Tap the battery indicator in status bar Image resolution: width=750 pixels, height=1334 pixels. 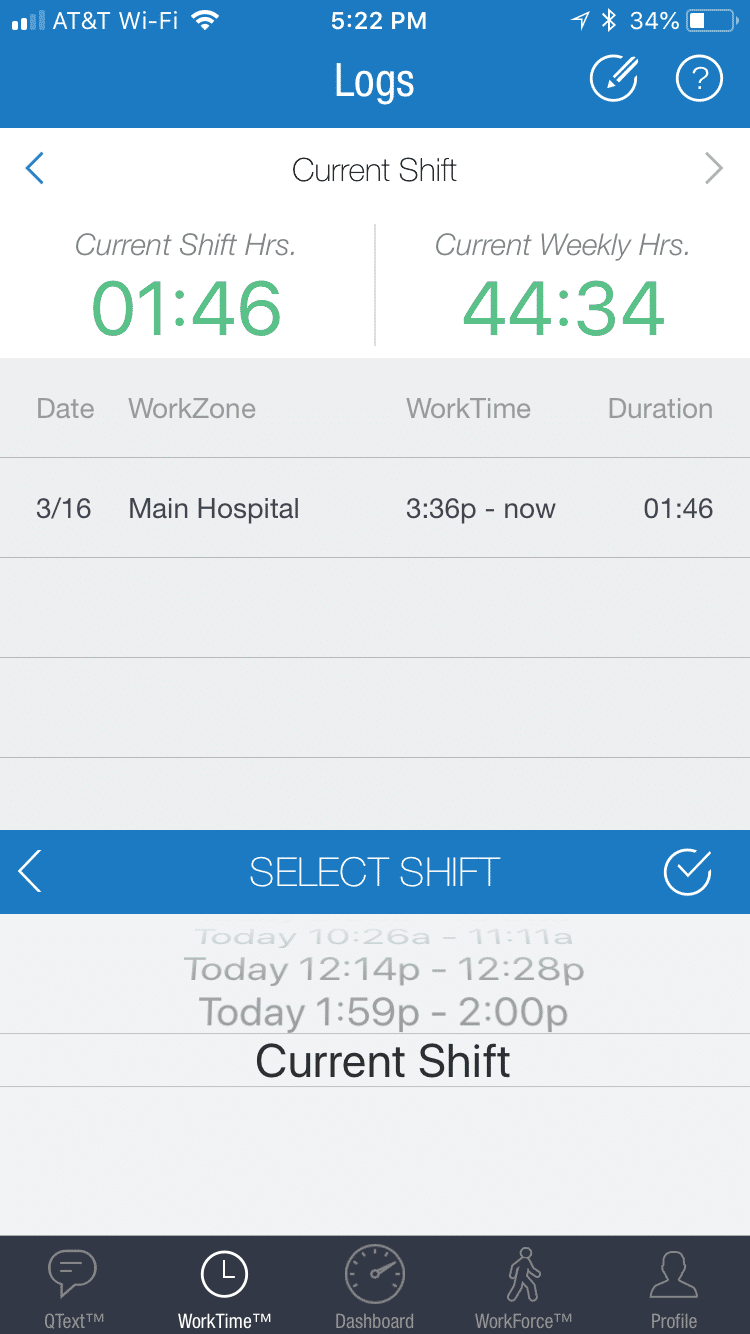711,20
